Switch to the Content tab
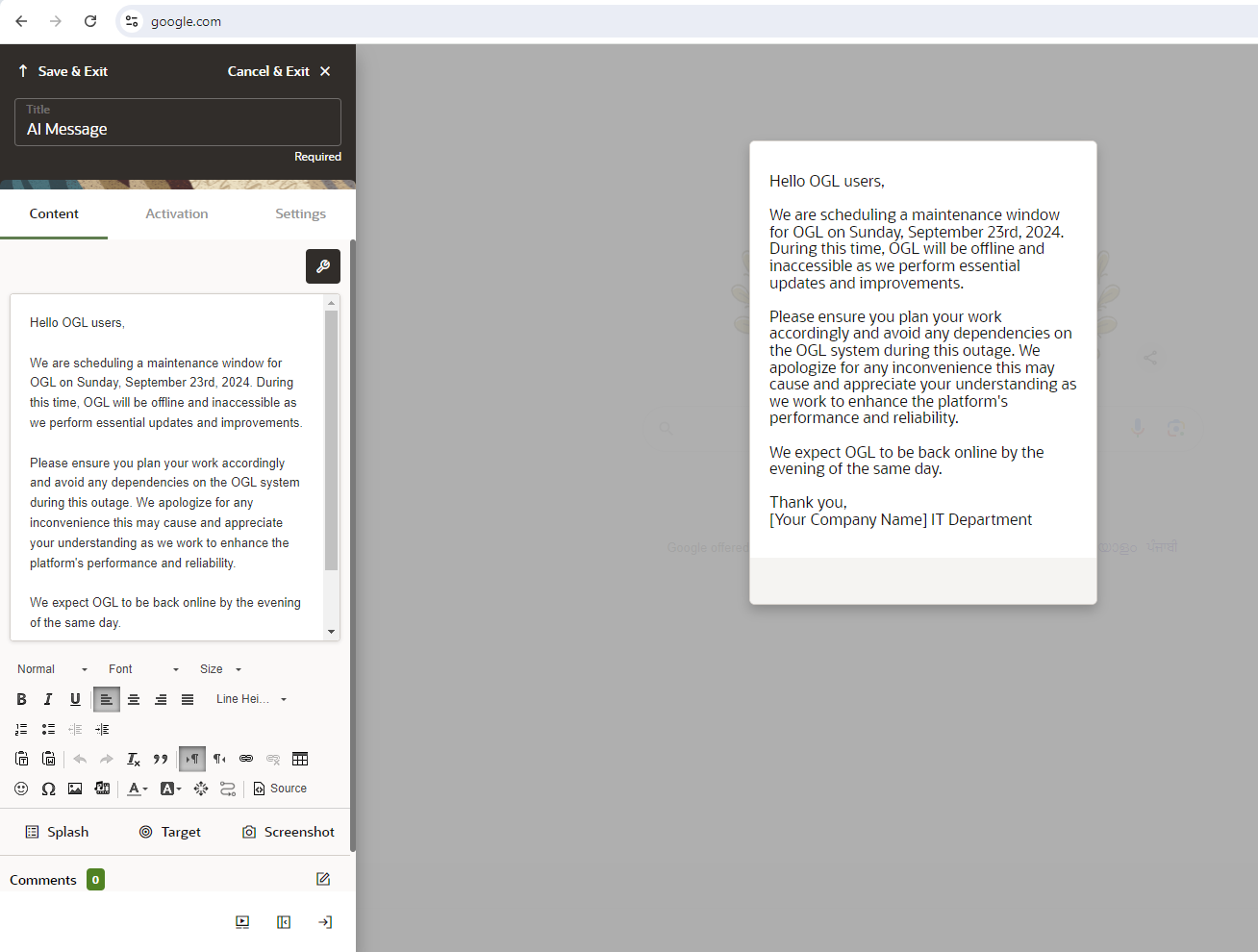 [54, 213]
